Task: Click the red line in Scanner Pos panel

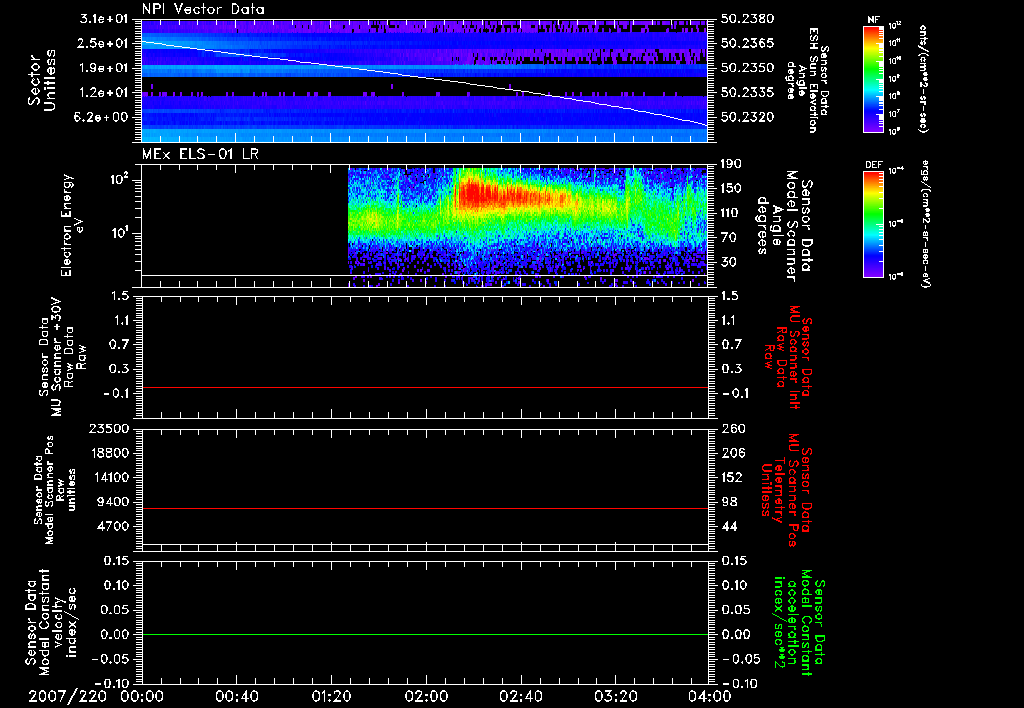Action: click(x=424, y=508)
